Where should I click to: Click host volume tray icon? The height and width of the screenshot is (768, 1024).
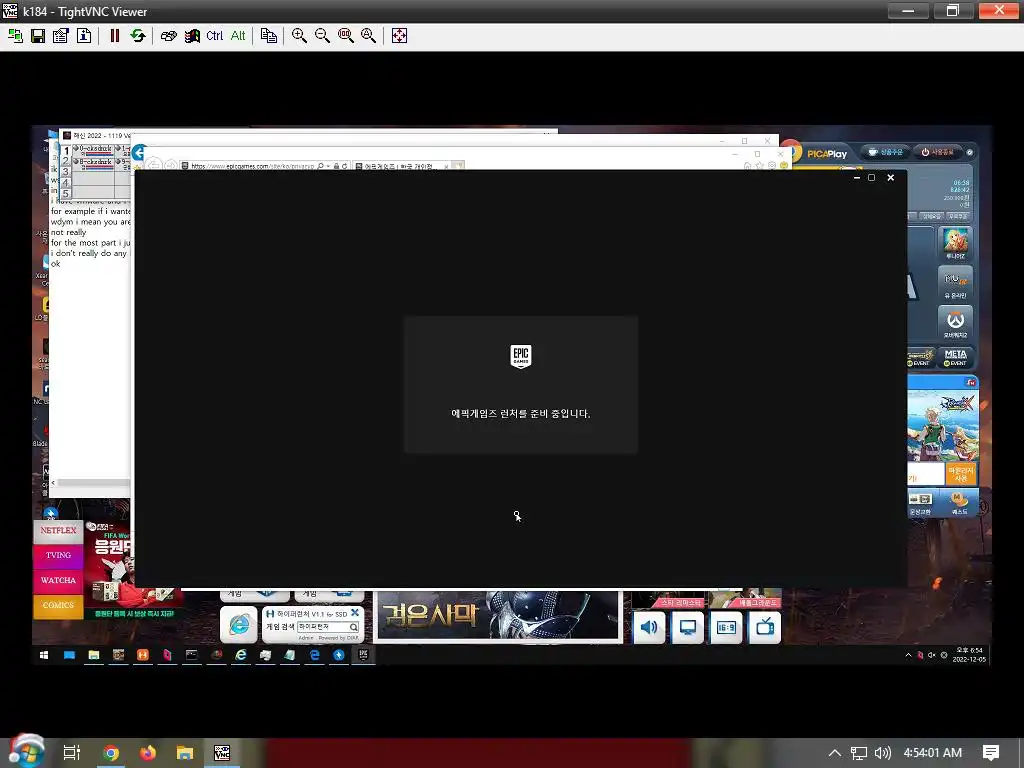(882, 753)
